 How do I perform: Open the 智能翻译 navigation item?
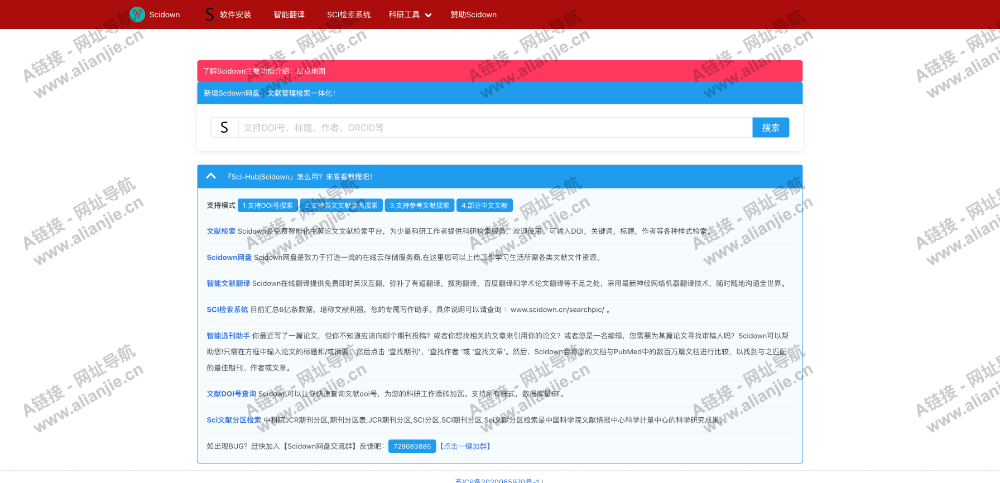click(x=289, y=15)
